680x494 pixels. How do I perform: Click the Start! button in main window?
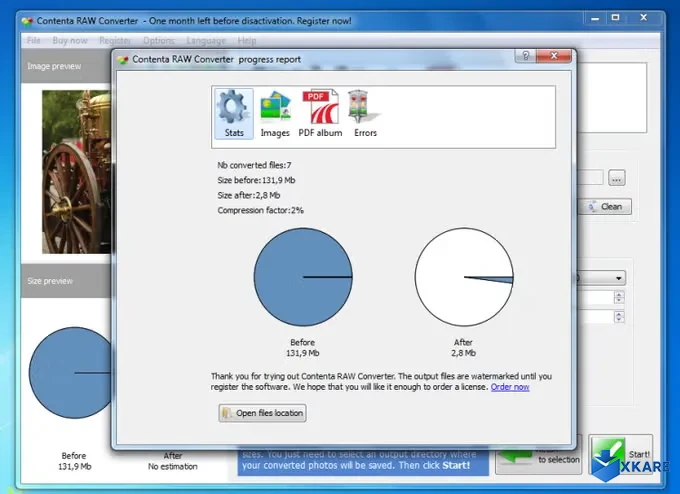coord(621,455)
